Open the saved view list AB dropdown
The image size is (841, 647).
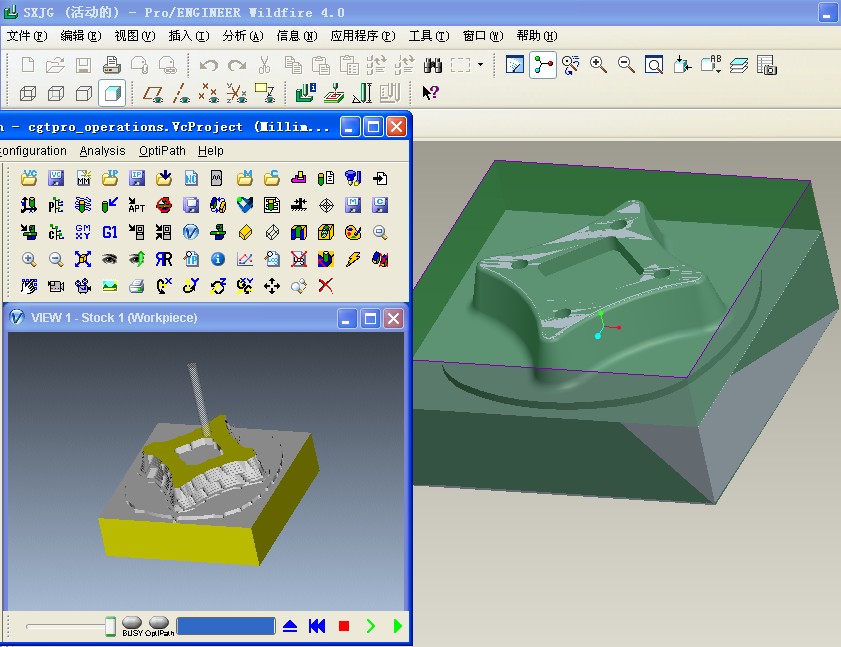pyautogui.click(x=711, y=65)
